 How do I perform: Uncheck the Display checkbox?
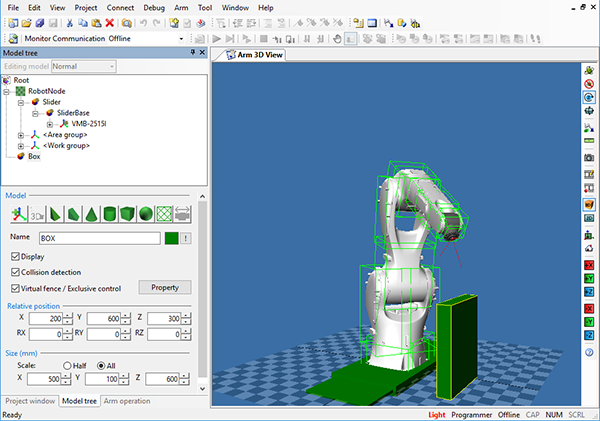point(14,255)
